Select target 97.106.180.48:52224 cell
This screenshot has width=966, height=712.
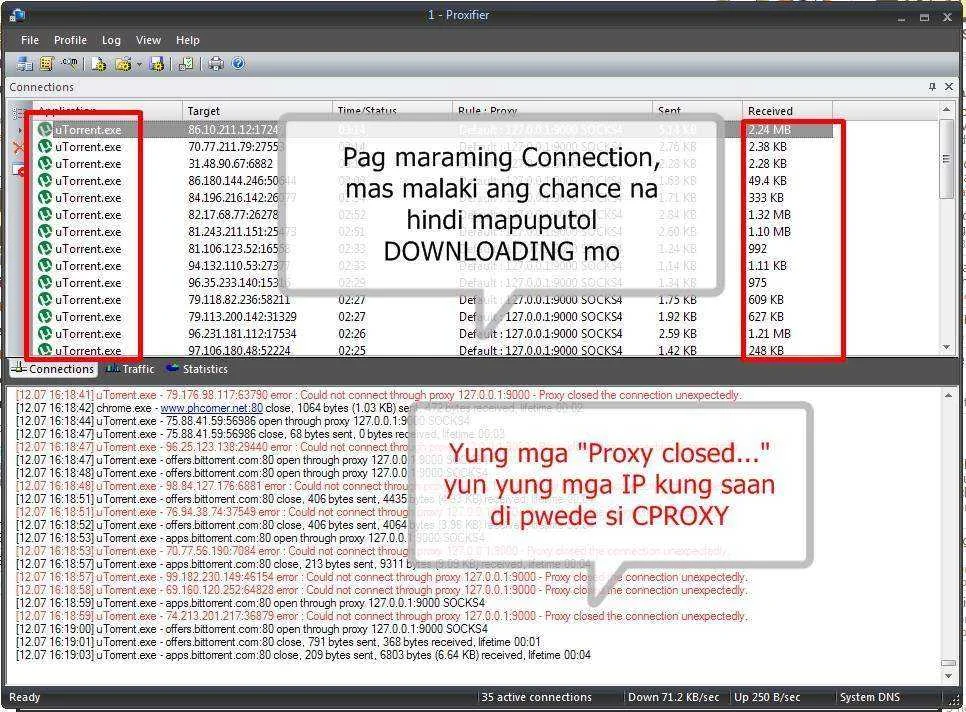[239, 350]
